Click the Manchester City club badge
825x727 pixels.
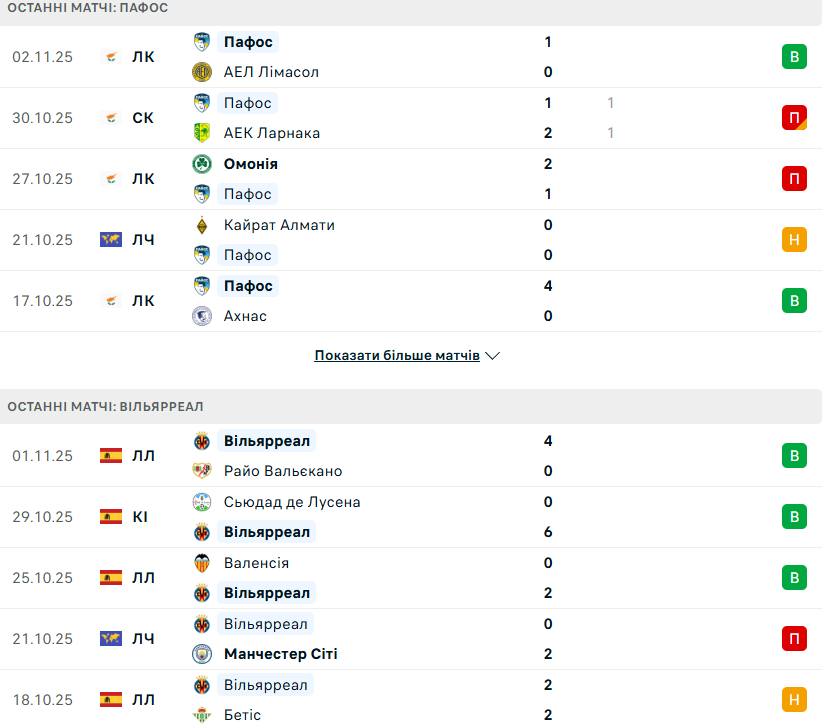click(x=202, y=654)
